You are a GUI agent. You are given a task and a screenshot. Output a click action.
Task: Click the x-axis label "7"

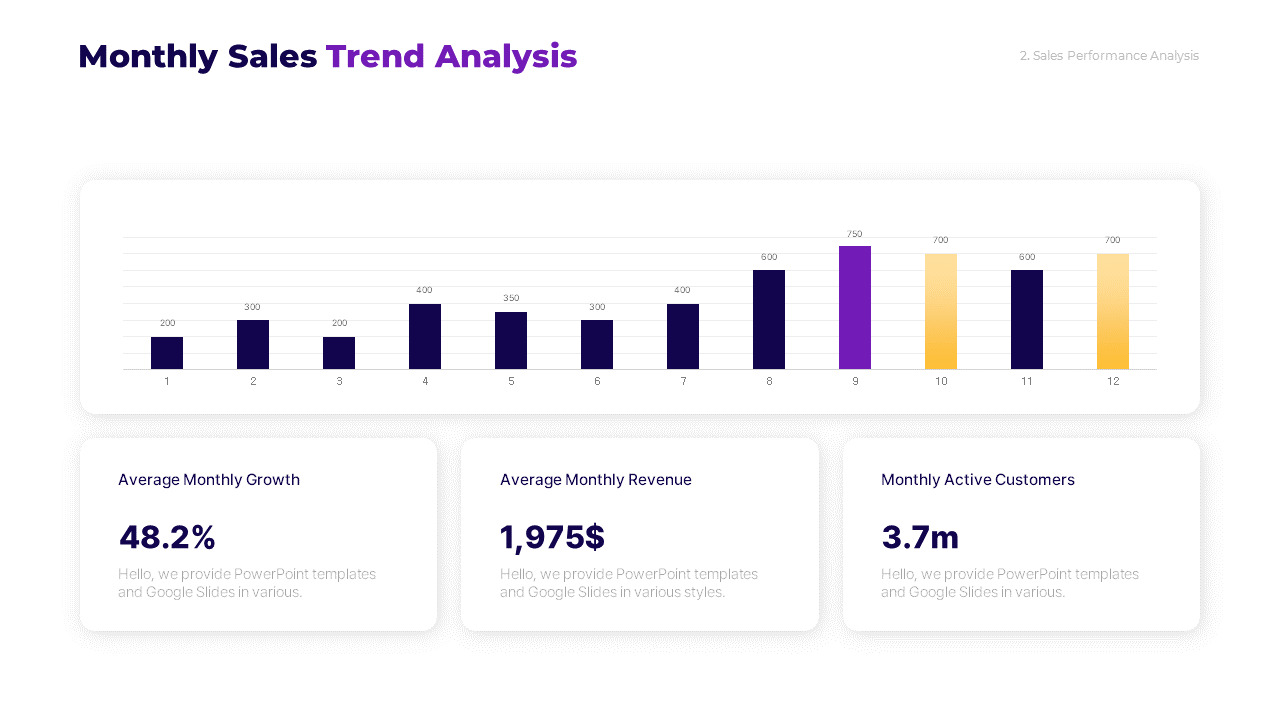pyautogui.click(x=683, y=381)
